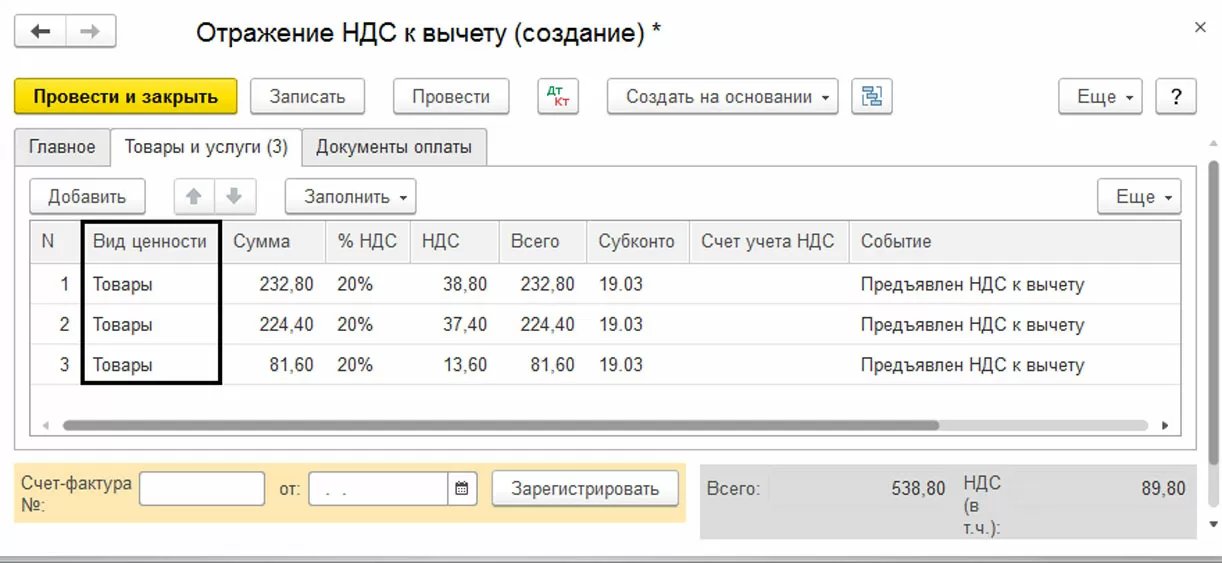The image size is (1222, 563).
Task: Select the Товары и услуги (3) tab
Action: (x=206, y=147)
